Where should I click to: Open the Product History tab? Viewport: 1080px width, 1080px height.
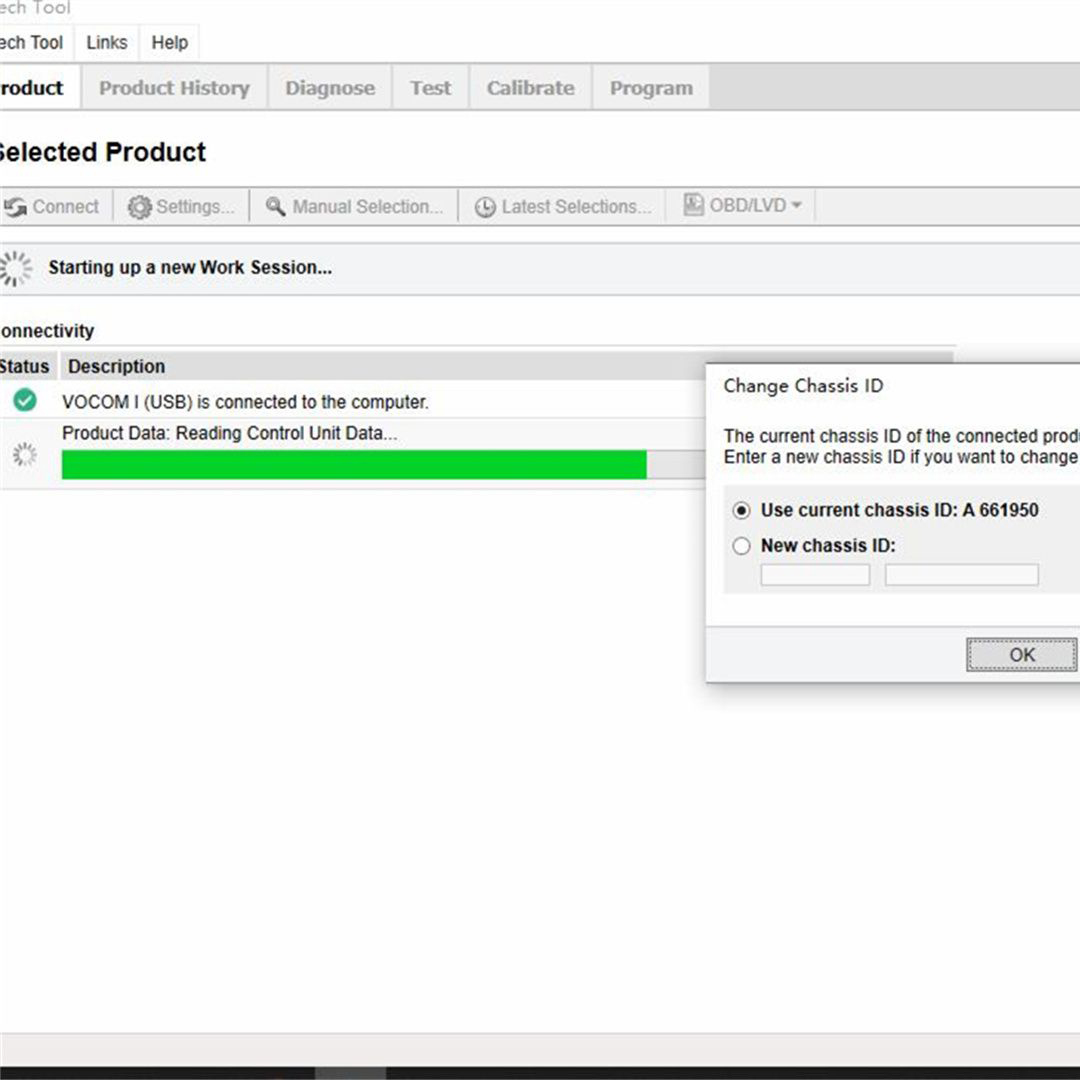tap(174, 87)
